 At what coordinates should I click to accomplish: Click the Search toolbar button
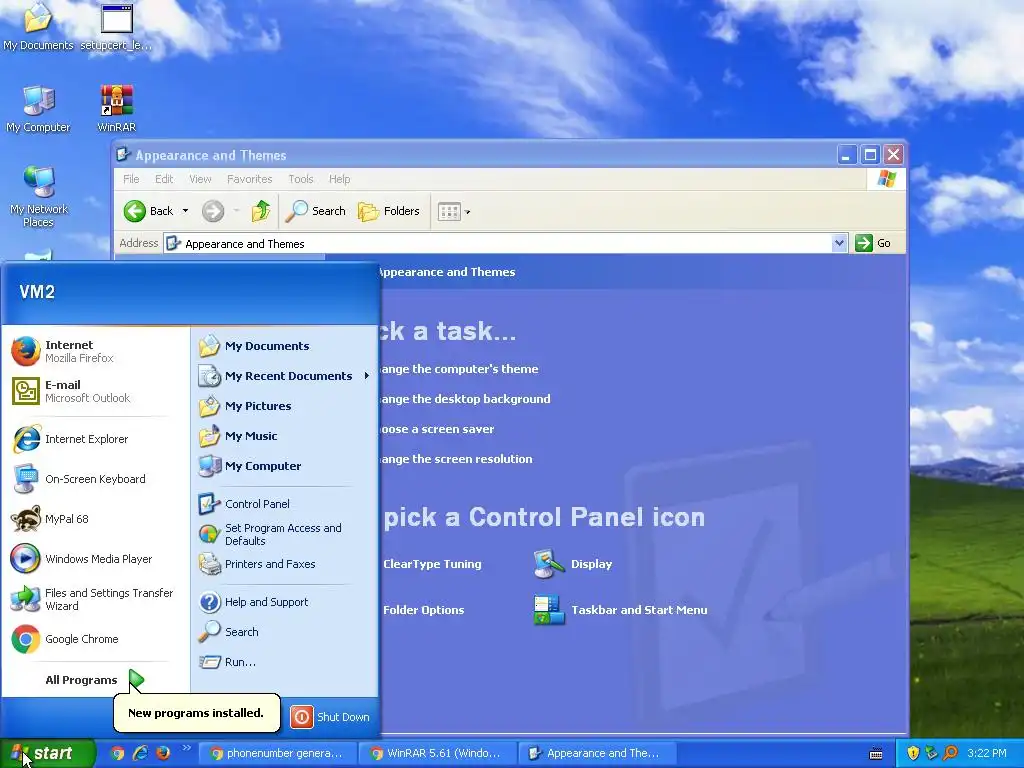[315, 211]
